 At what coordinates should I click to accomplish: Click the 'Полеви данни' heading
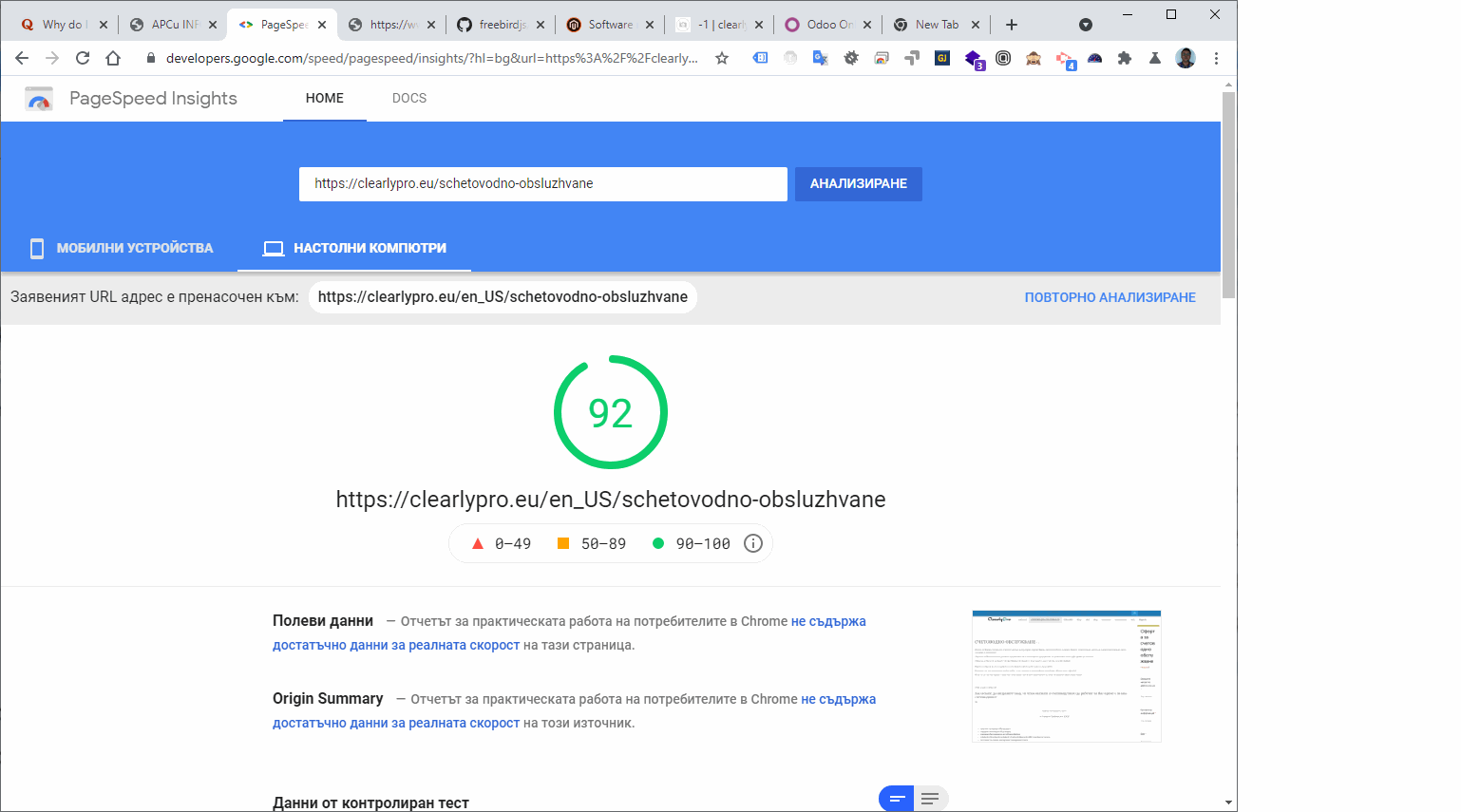(x=323, y=621)
